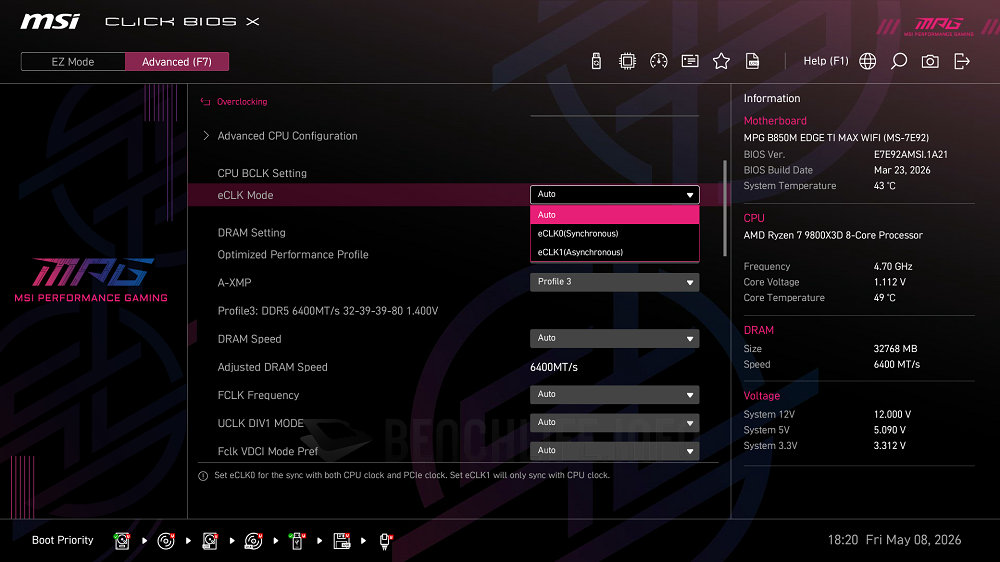Click the Motherboard heading in Information

coord(775,121)
